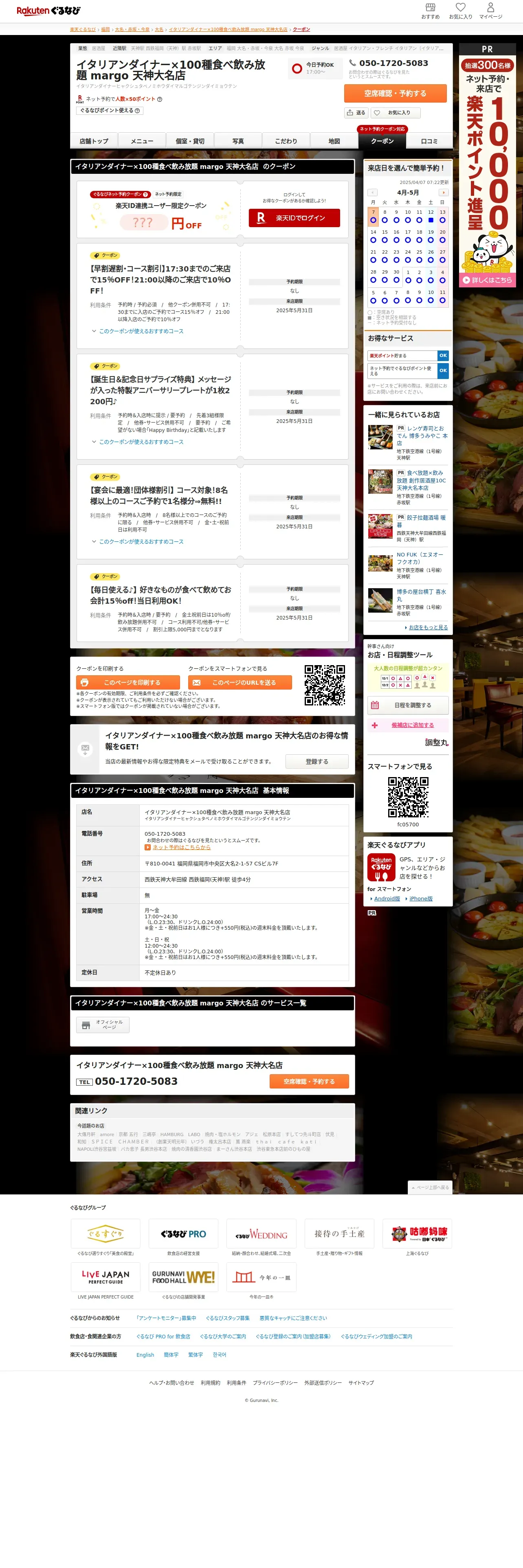Select April 12 square availability mark
This screenshot has height=1568, width=523.
[431, 220]
